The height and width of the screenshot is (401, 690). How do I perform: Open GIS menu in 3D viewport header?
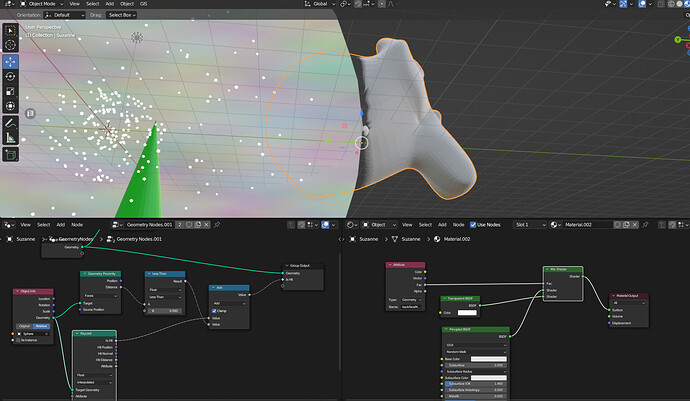pos(143,4)
